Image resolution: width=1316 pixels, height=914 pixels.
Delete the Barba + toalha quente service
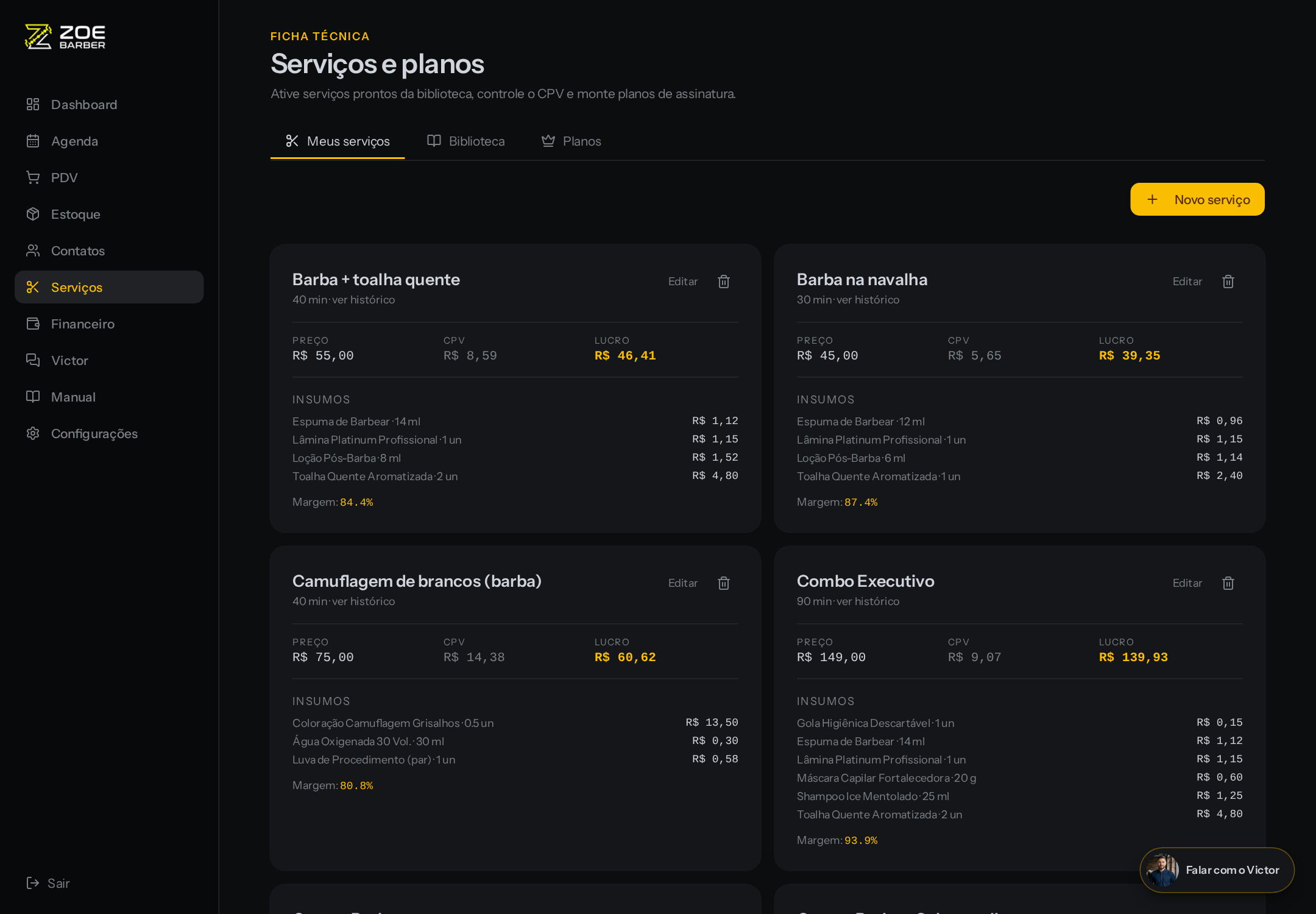click(x=724, y=282)
